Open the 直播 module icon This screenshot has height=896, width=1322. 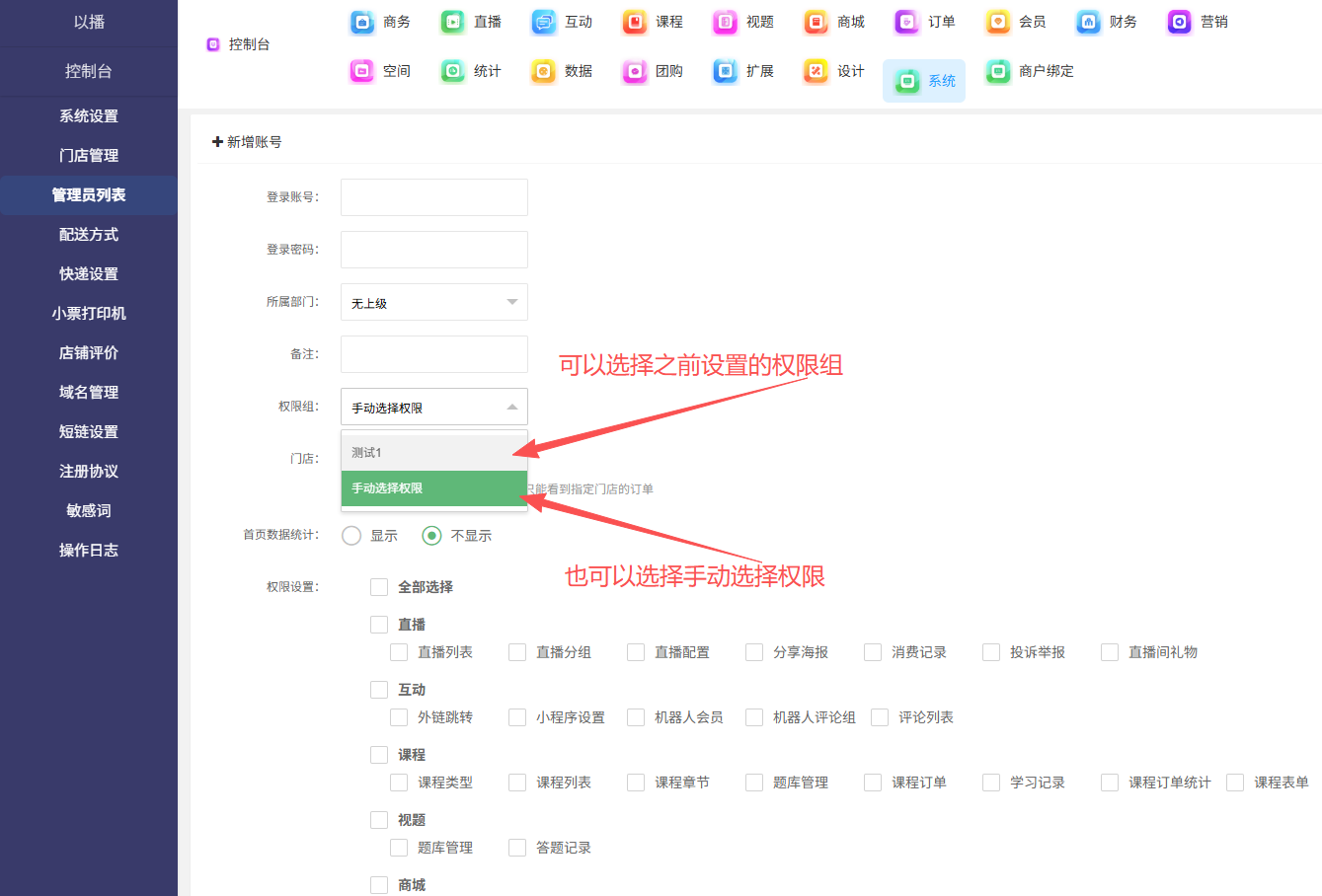(x=453, y=22)
